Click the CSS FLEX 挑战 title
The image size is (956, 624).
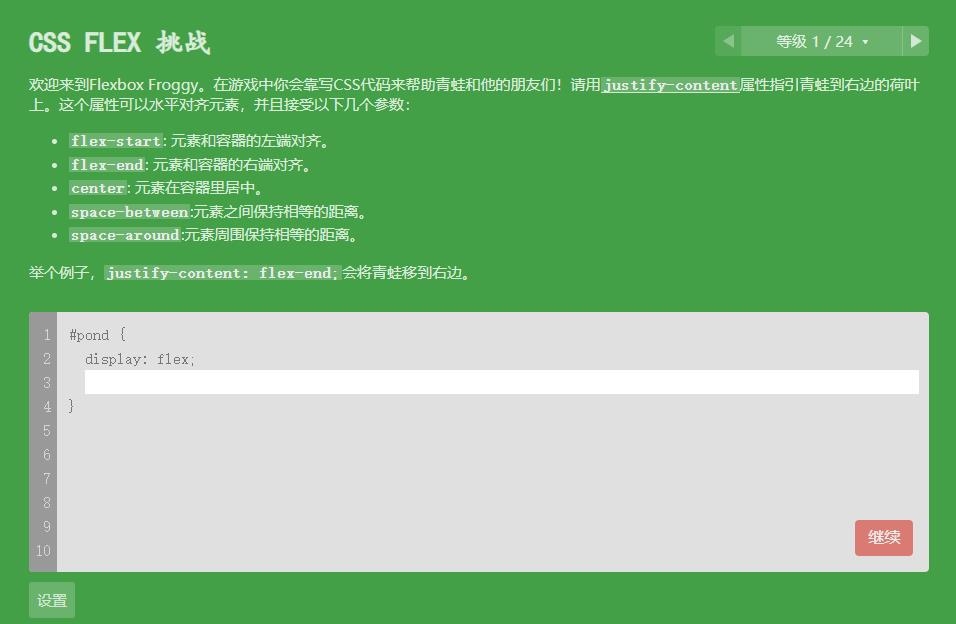pos(120,43)
